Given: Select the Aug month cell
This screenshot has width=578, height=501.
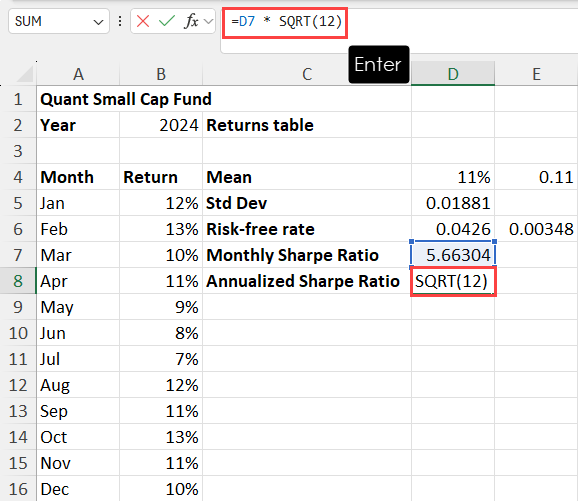Looking at the screenshot, I should (78, 385).
